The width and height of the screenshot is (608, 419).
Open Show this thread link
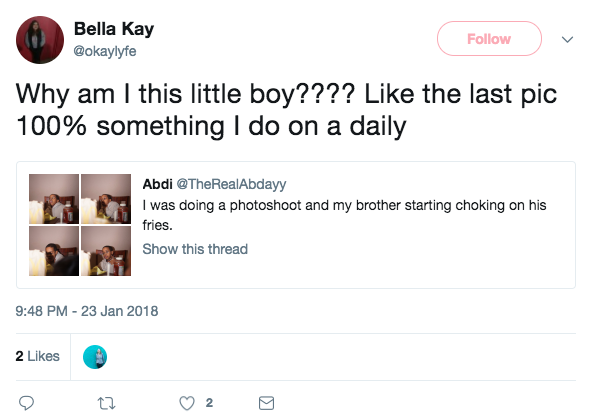pos(195,249)
